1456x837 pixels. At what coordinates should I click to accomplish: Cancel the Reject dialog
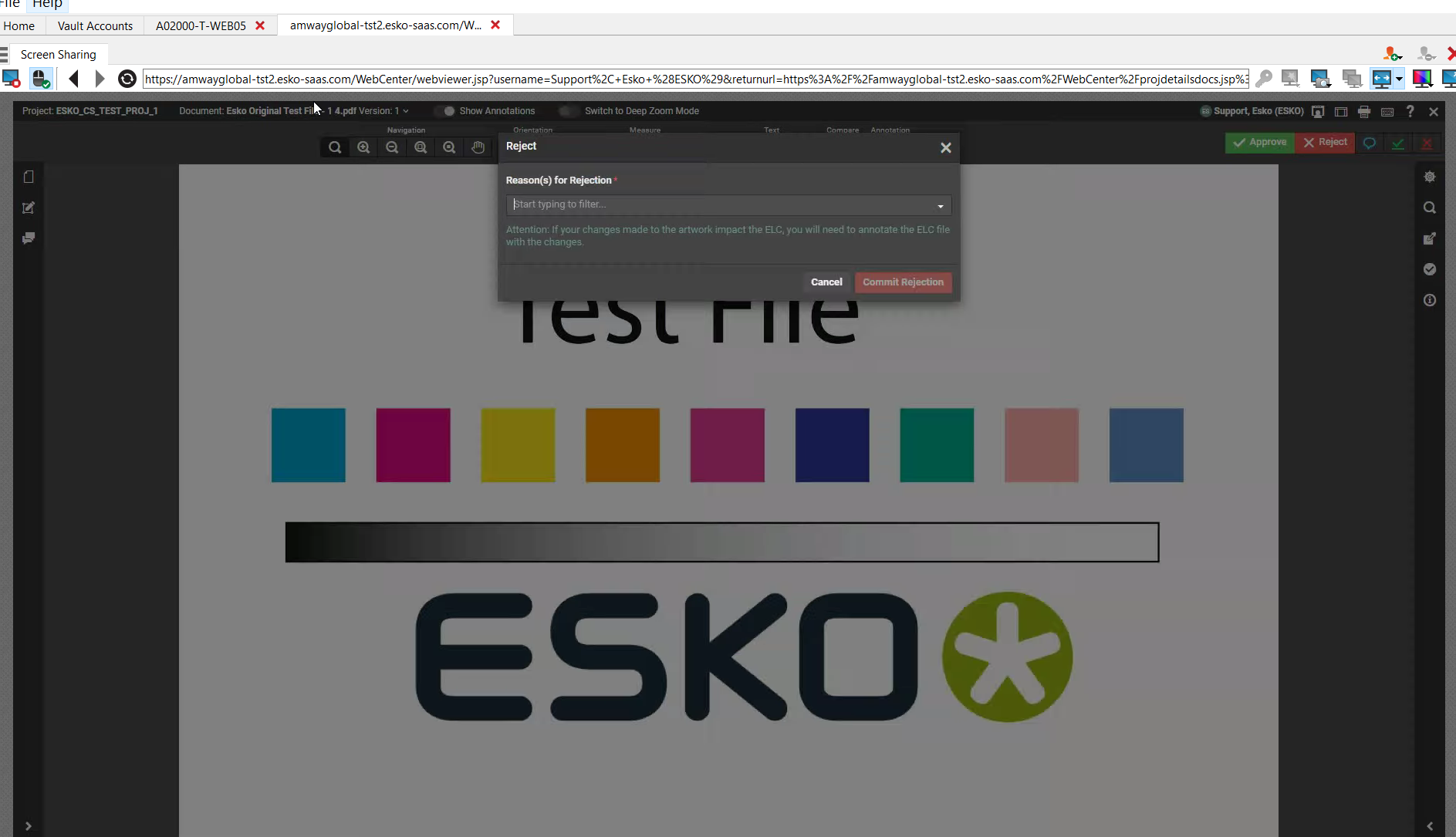coord(826,282)
